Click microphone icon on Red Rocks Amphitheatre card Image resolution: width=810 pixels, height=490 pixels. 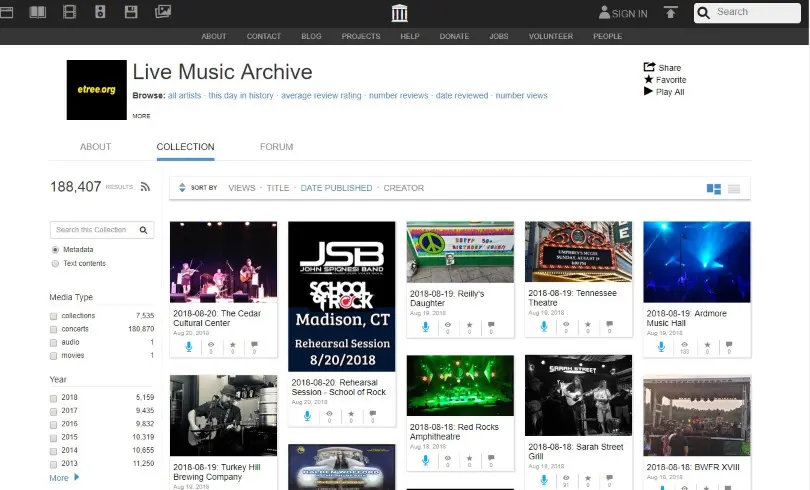pos(426,460)
